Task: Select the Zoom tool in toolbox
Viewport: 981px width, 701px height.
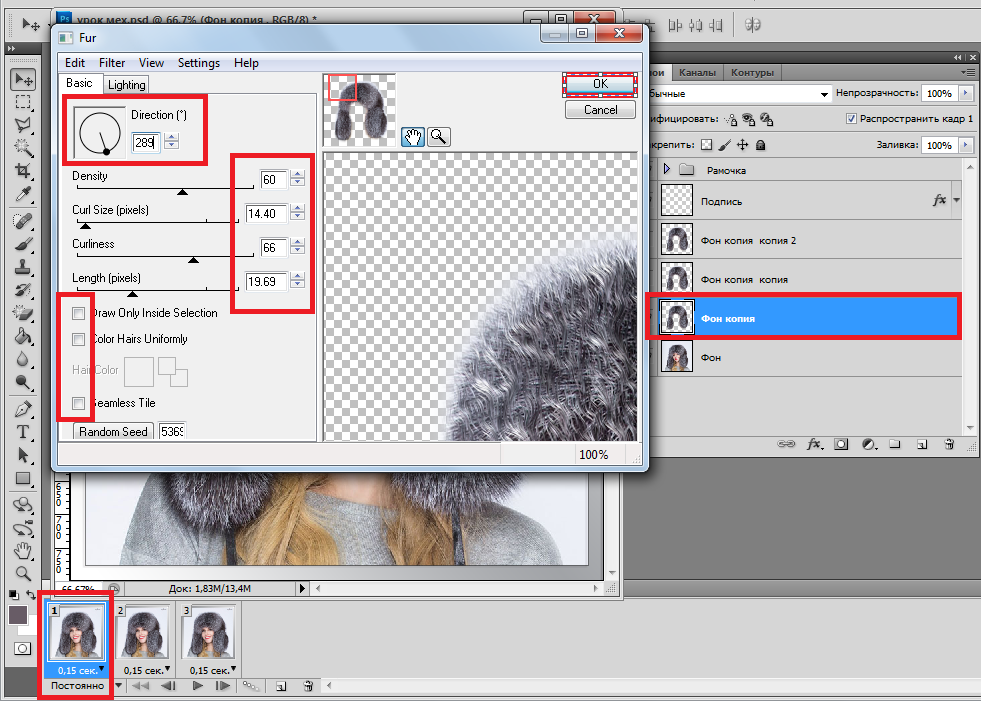Action: coord(23,573)
